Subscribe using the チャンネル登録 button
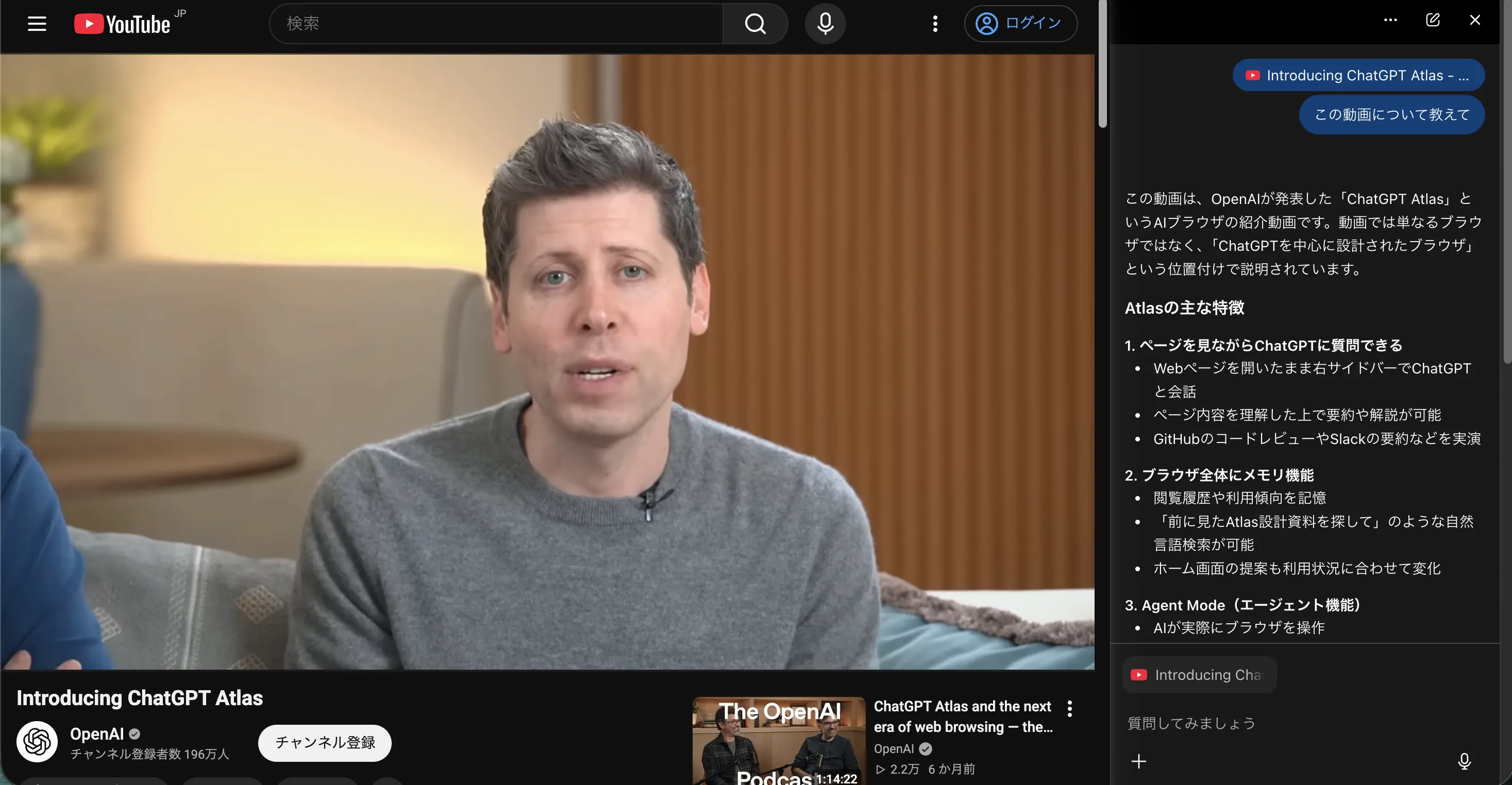 (325, 743)
